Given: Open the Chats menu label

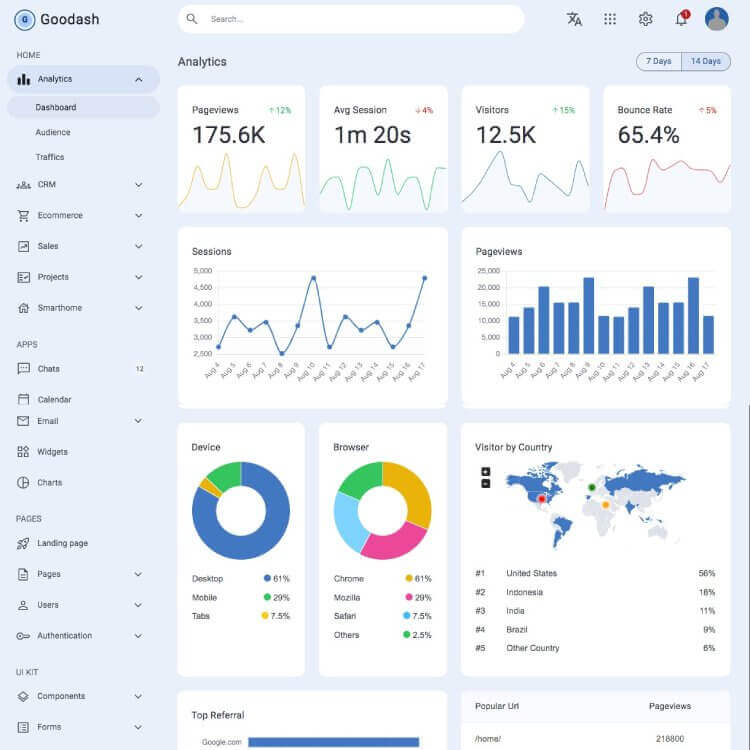Looking at the screenshot, I should coord(49,369).
